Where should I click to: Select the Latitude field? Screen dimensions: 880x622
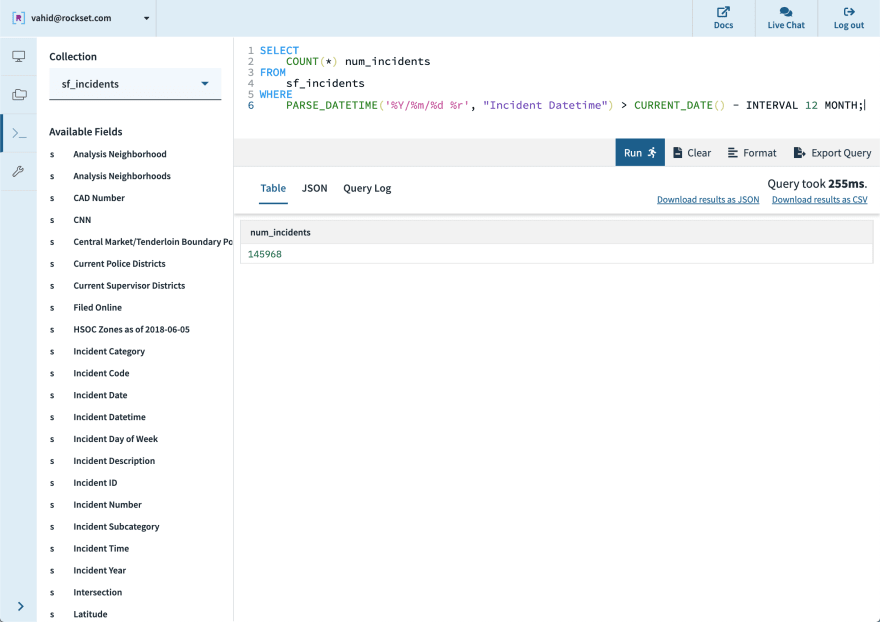(x=90, y=614)
